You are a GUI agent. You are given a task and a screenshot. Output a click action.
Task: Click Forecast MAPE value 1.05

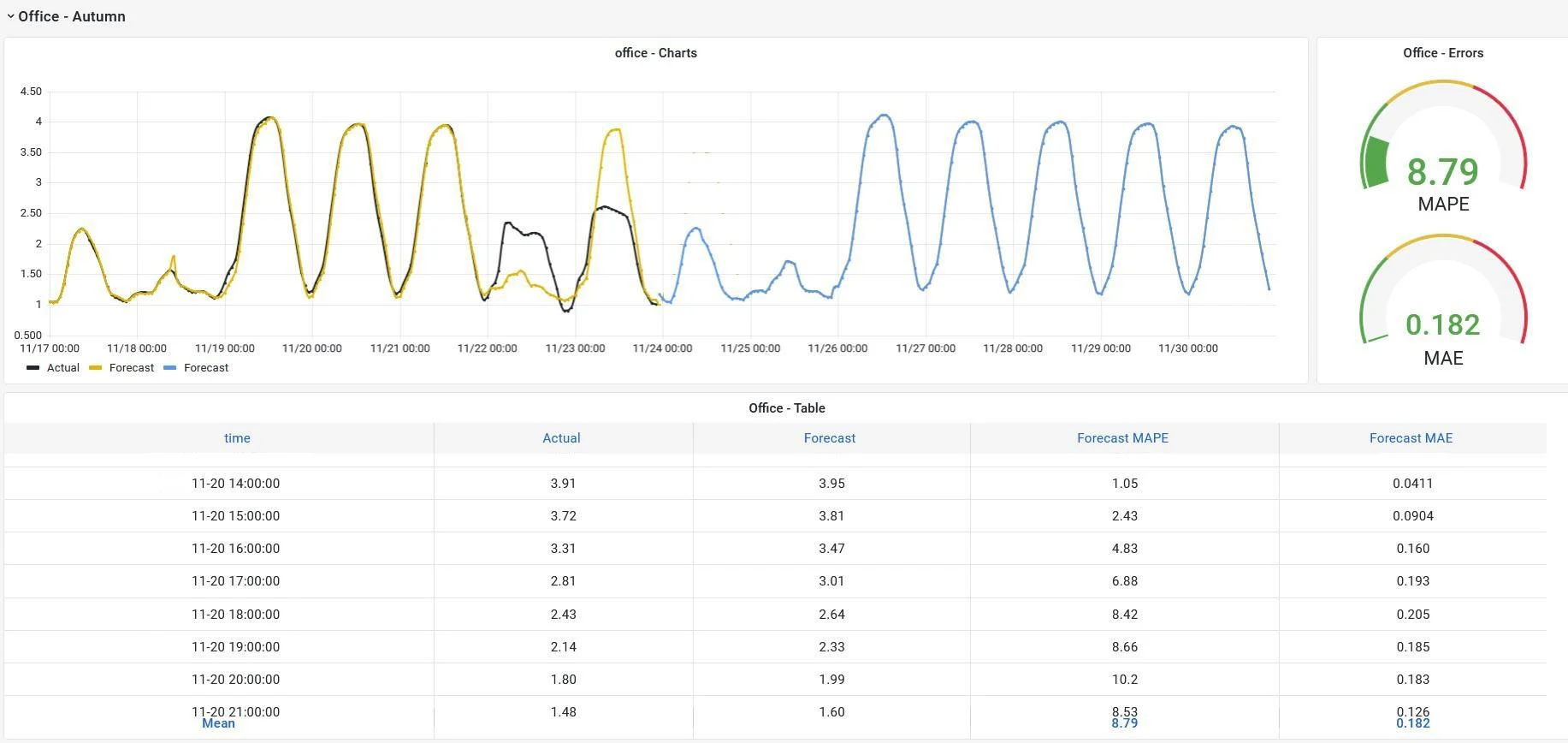[x=1125, y=484]
